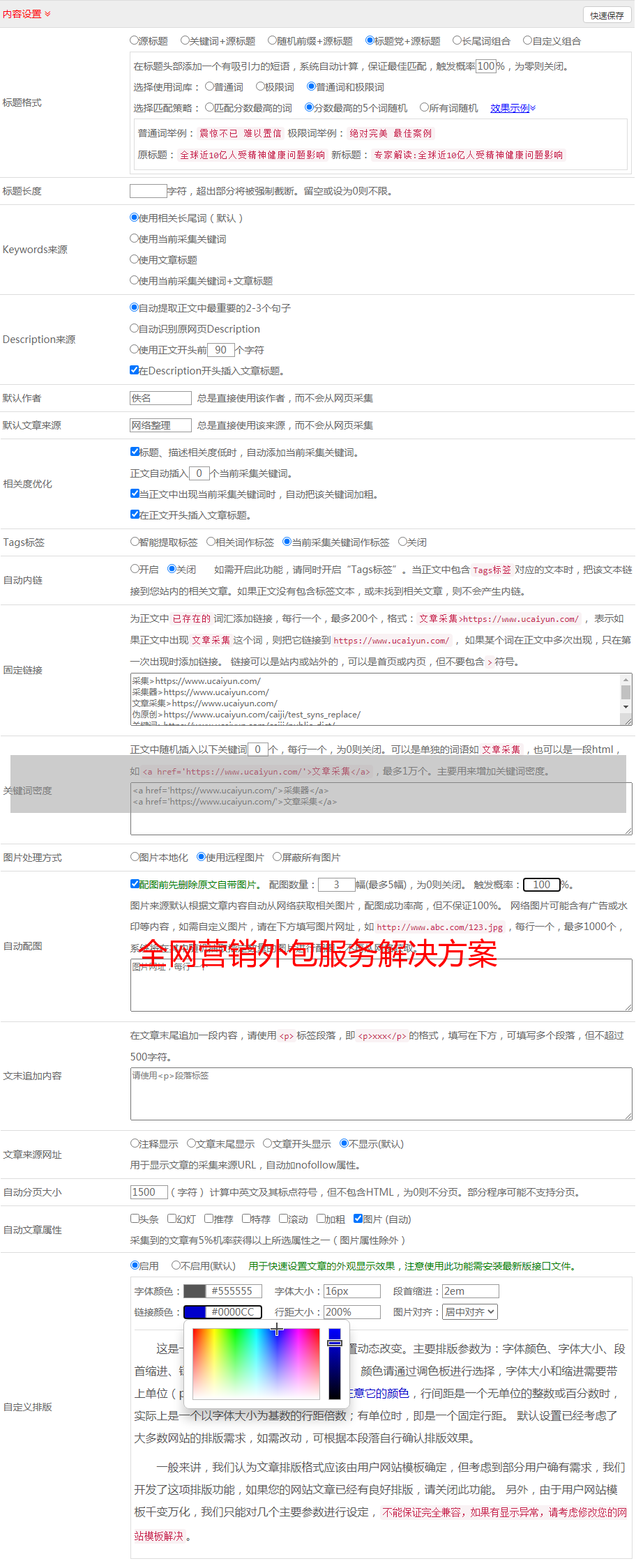This screenshot has width=636, height=1568.
Task: Click the 快速保存 button
Action: pos(607,15)
